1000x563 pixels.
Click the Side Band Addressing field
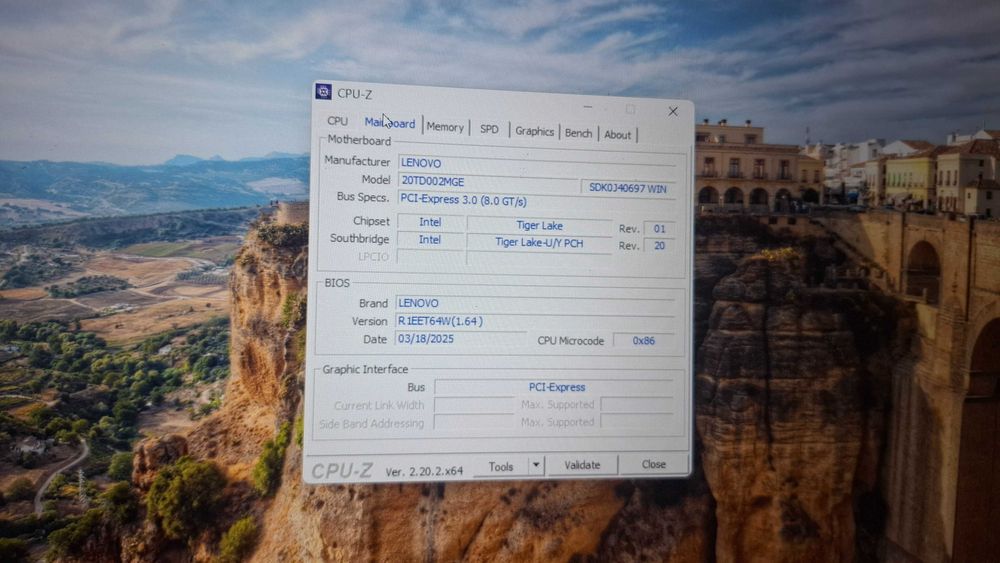[473, 422]
